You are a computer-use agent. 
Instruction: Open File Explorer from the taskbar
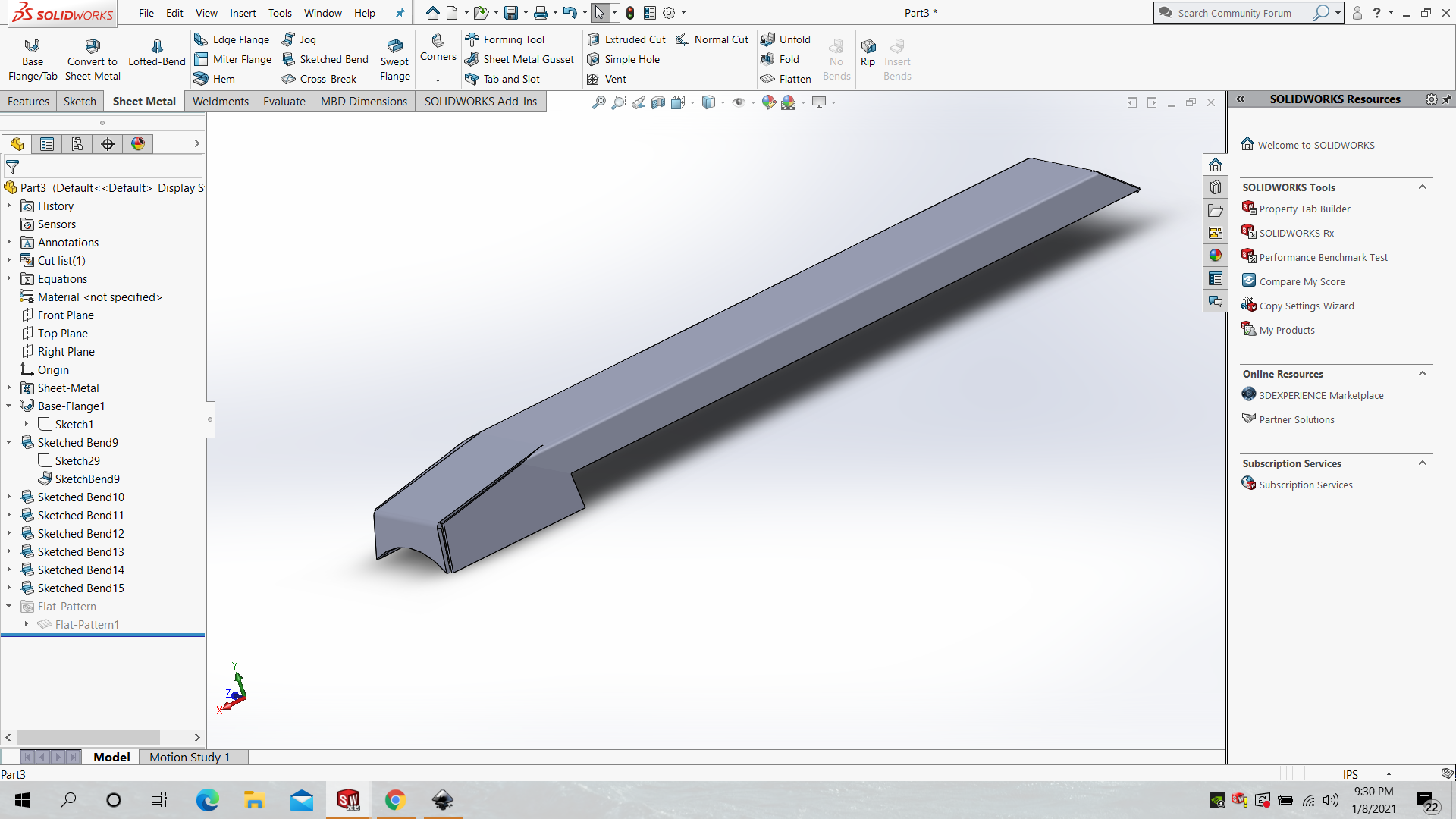click(254, 800)
